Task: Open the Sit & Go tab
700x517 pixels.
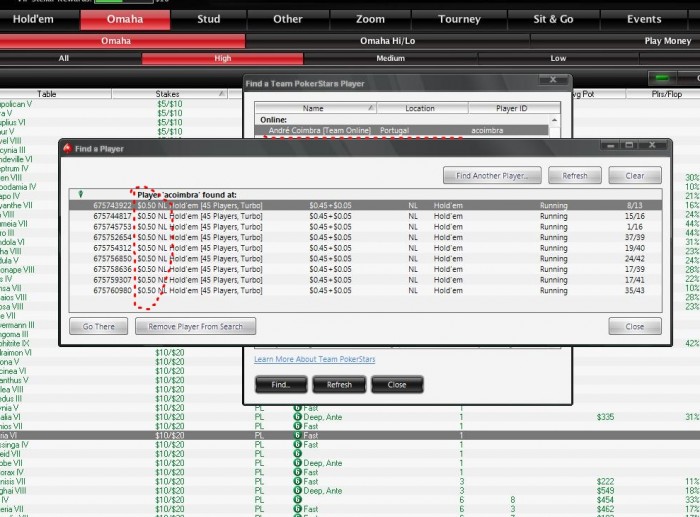Action: coord(553,19)
